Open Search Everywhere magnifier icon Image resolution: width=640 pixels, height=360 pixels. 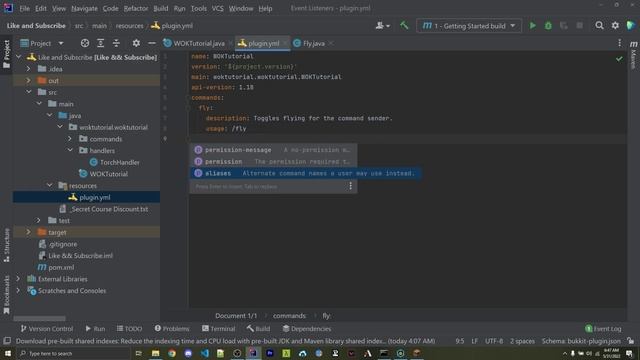click(x=599, y=26)
